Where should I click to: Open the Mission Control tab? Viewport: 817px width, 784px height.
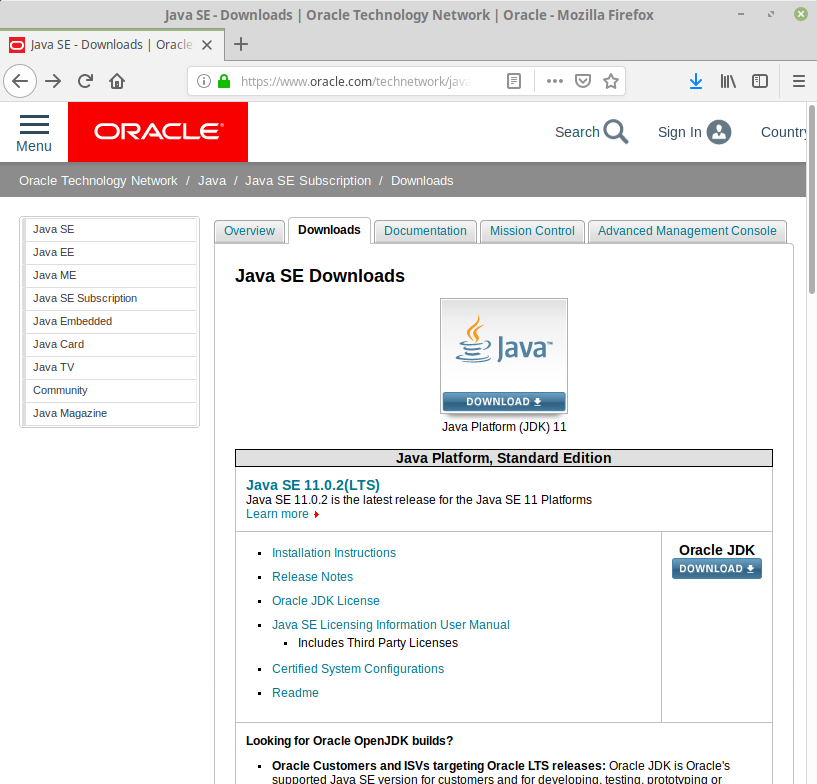click(532, 231)
